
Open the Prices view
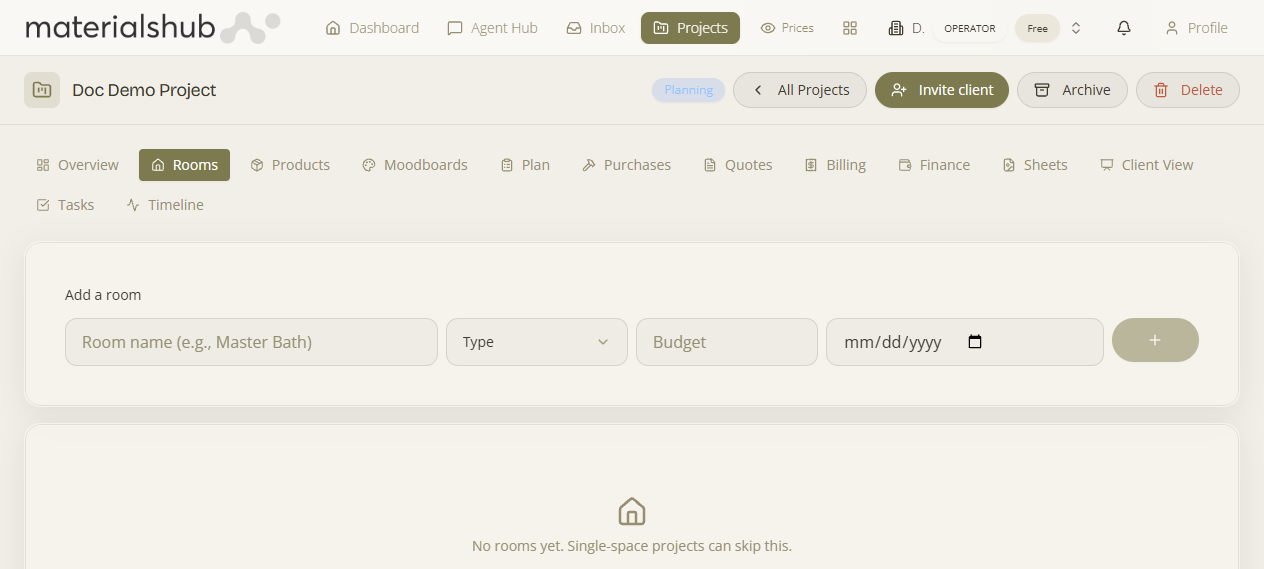click(787, 28)
